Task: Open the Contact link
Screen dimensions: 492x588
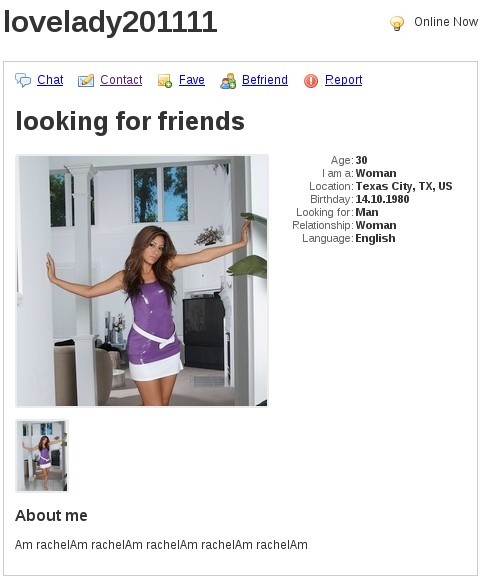Action: click(x=121, y=80)
